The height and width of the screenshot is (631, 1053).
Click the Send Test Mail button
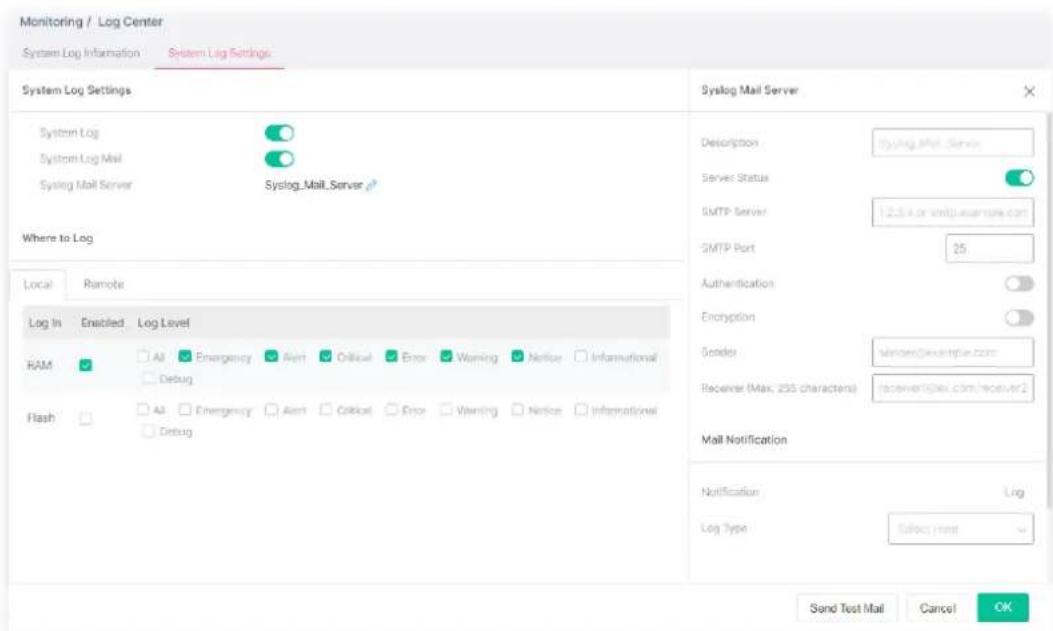pyautogui.click(x=846, y=608)
